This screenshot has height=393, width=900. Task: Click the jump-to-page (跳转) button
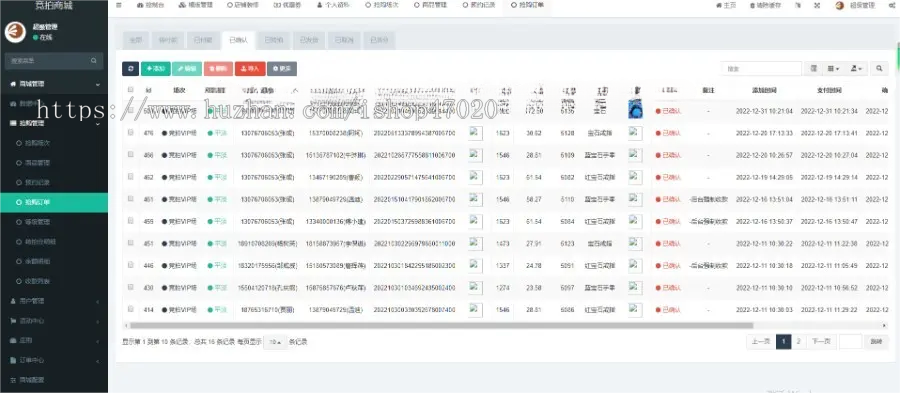click(876, 342)
